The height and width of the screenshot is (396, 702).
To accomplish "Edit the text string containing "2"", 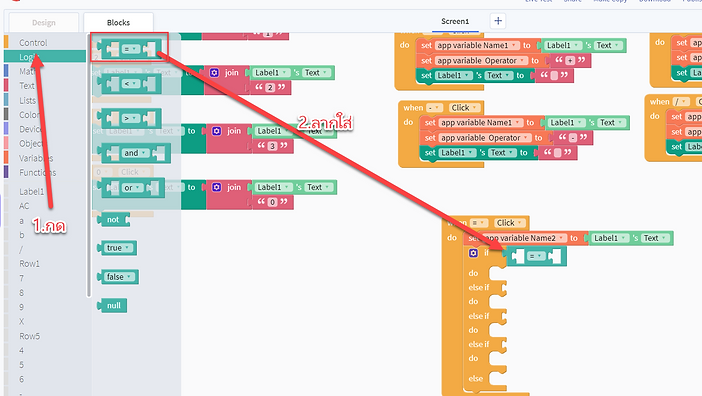I will coord(270,87).
